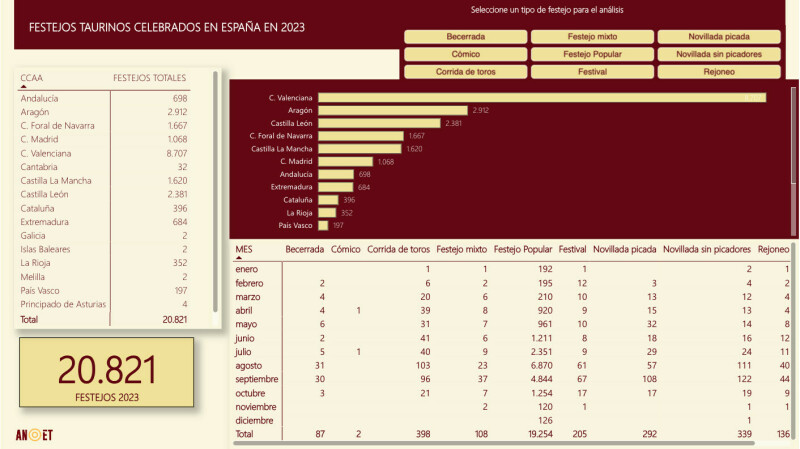Image resolution: width=800 pixels, height=449 pixels.
Task: Select the Festejo mixto filter button
Action: click(x=591, y=37)
